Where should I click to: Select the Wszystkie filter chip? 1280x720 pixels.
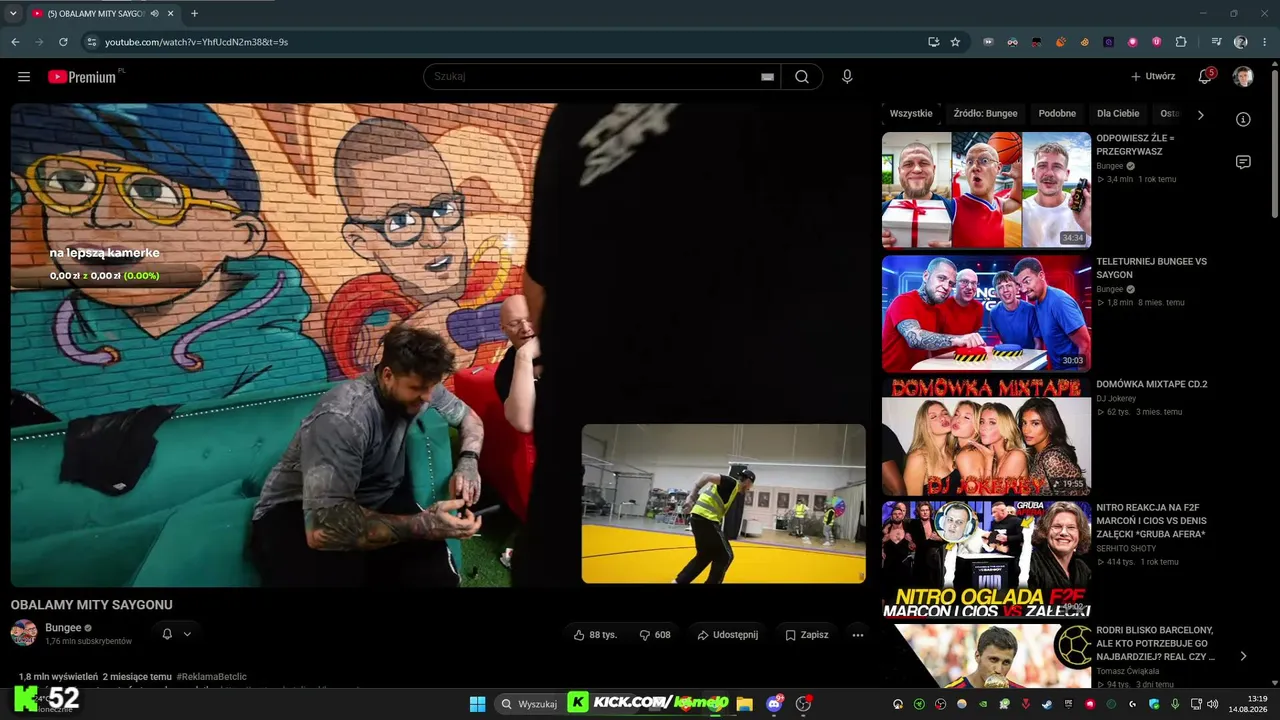coord(911,114)
